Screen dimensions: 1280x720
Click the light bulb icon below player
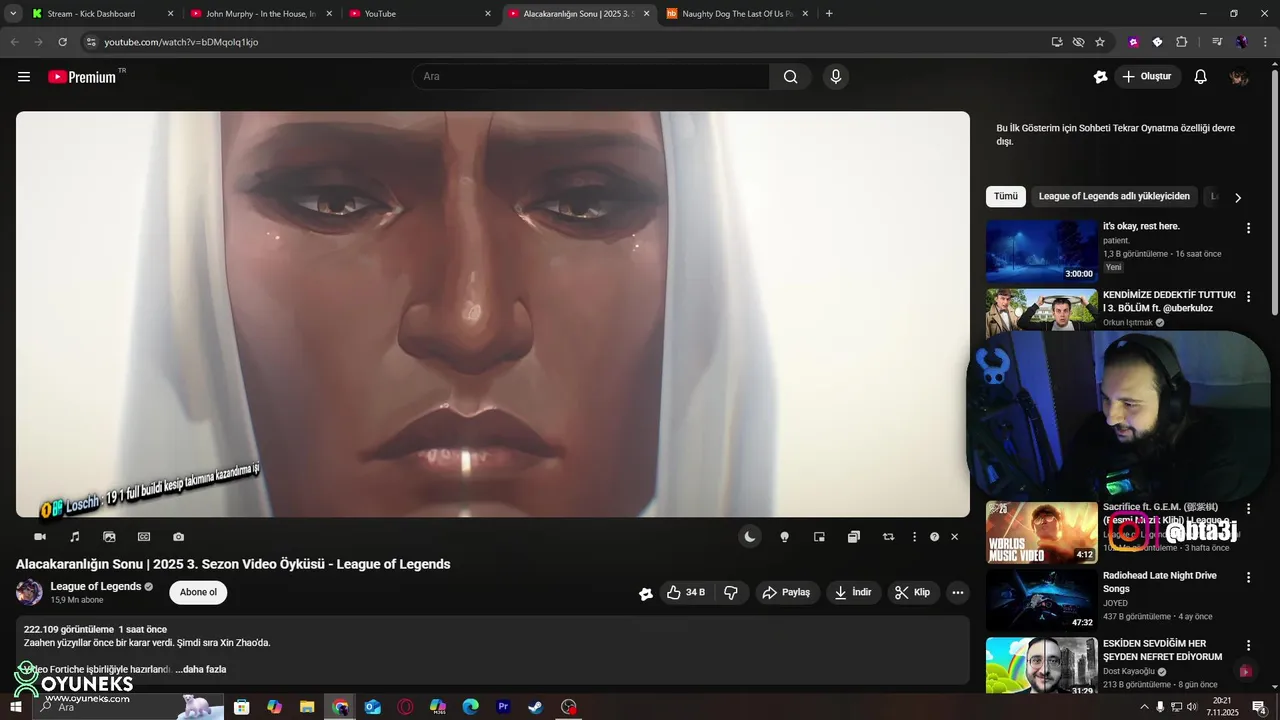[785, 537]
